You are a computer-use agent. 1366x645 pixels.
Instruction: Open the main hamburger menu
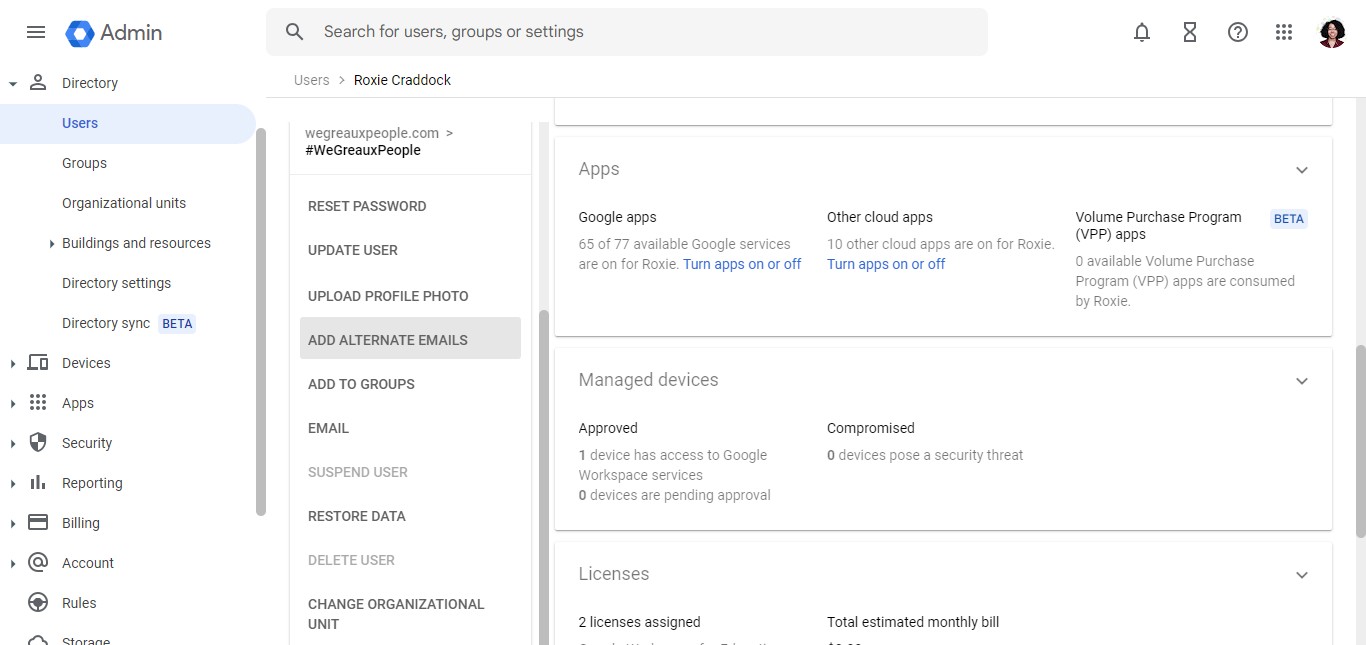coord(36,32)
